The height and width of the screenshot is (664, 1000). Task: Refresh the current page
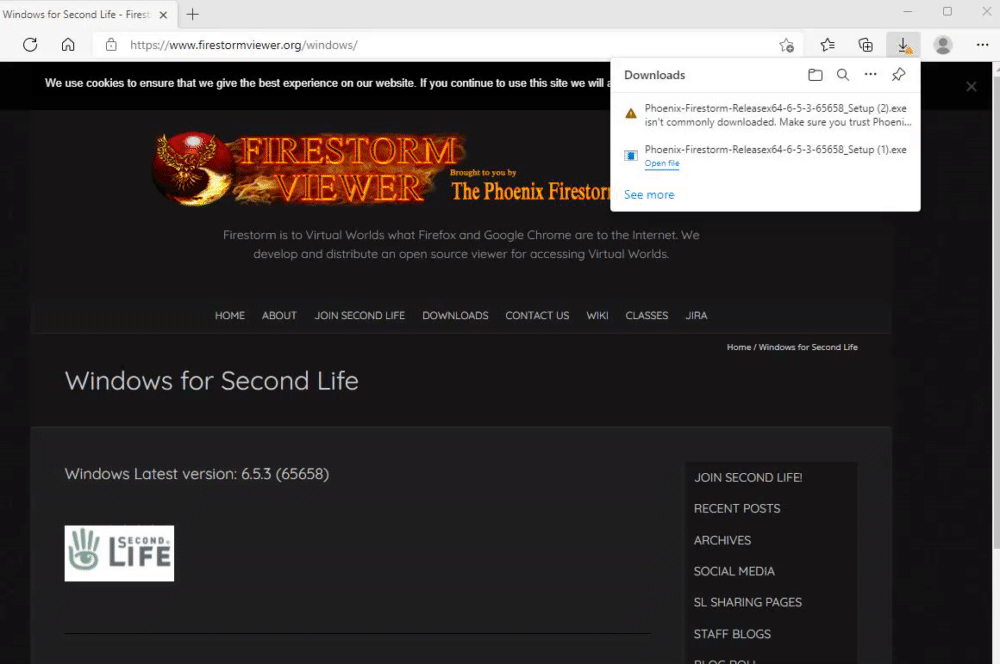click(x=30, y=45)
